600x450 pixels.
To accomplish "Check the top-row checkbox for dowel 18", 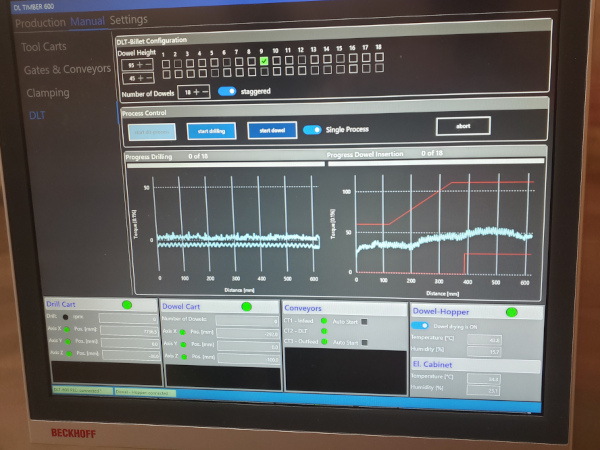I will (x=379, y=57).
